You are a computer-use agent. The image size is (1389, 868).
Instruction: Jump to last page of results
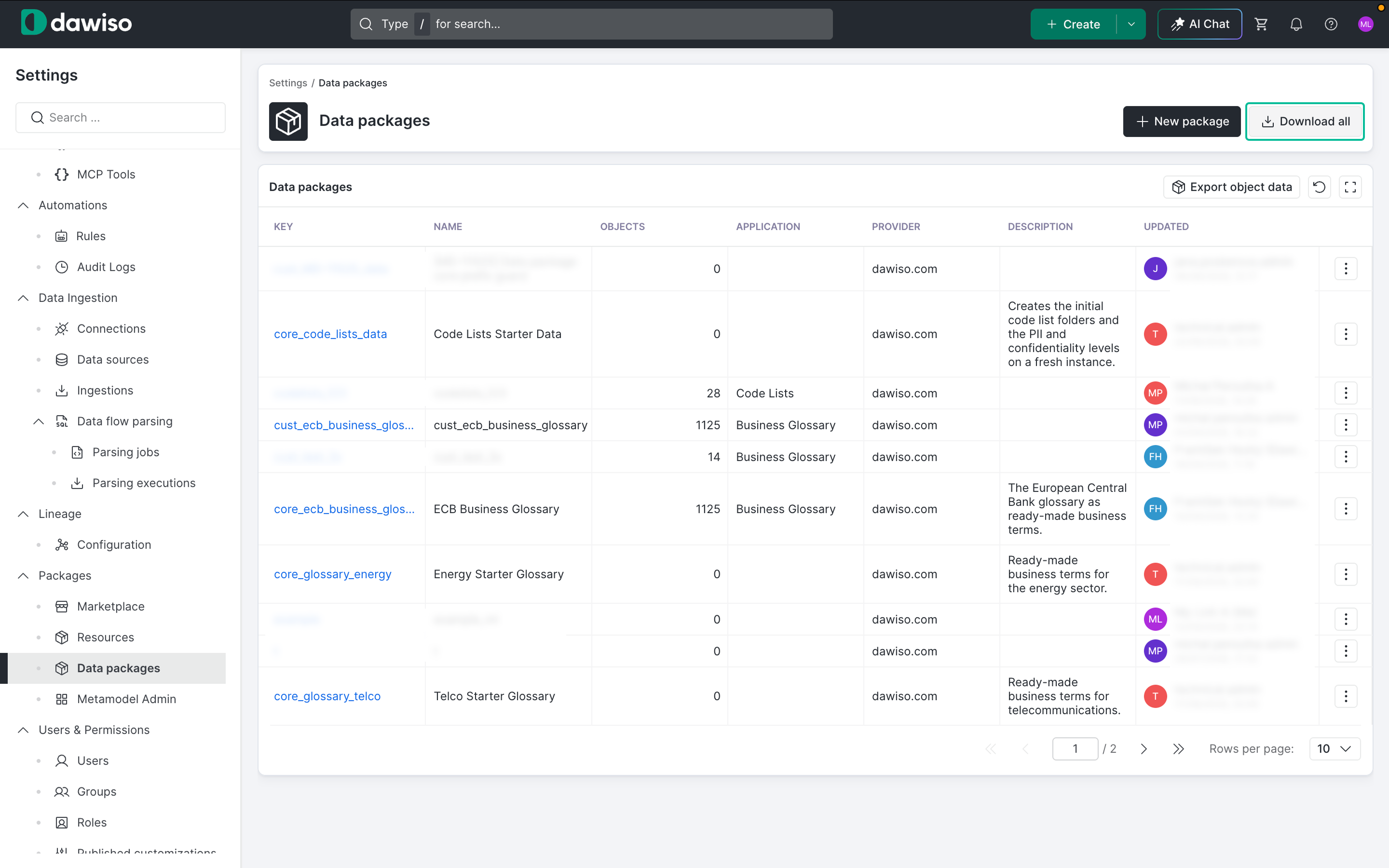pyautogui.click(x=1178, y=748)
